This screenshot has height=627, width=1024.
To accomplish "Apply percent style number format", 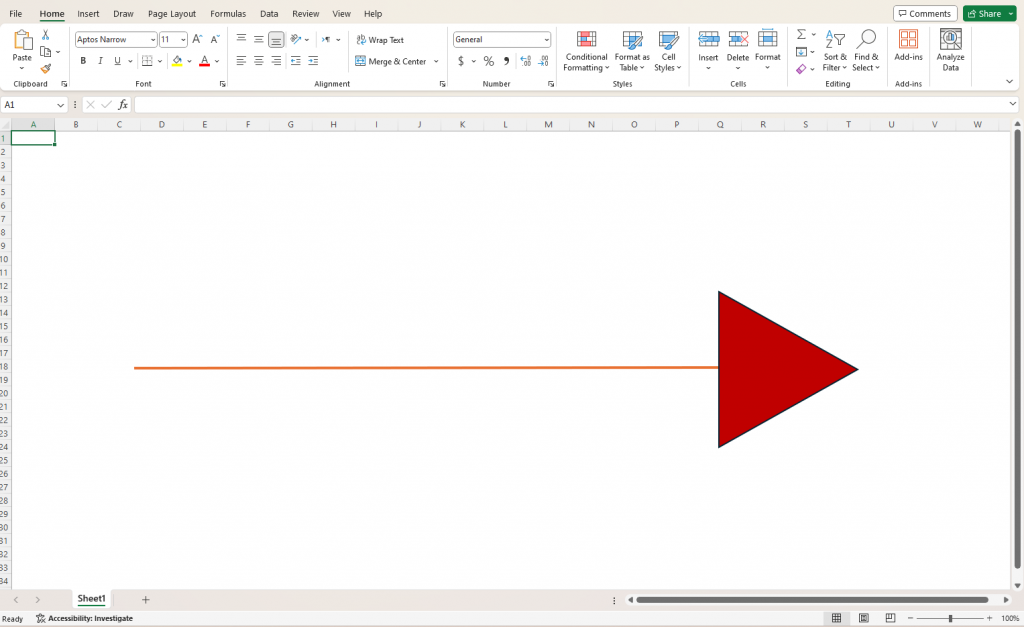I will click(488, 61).
